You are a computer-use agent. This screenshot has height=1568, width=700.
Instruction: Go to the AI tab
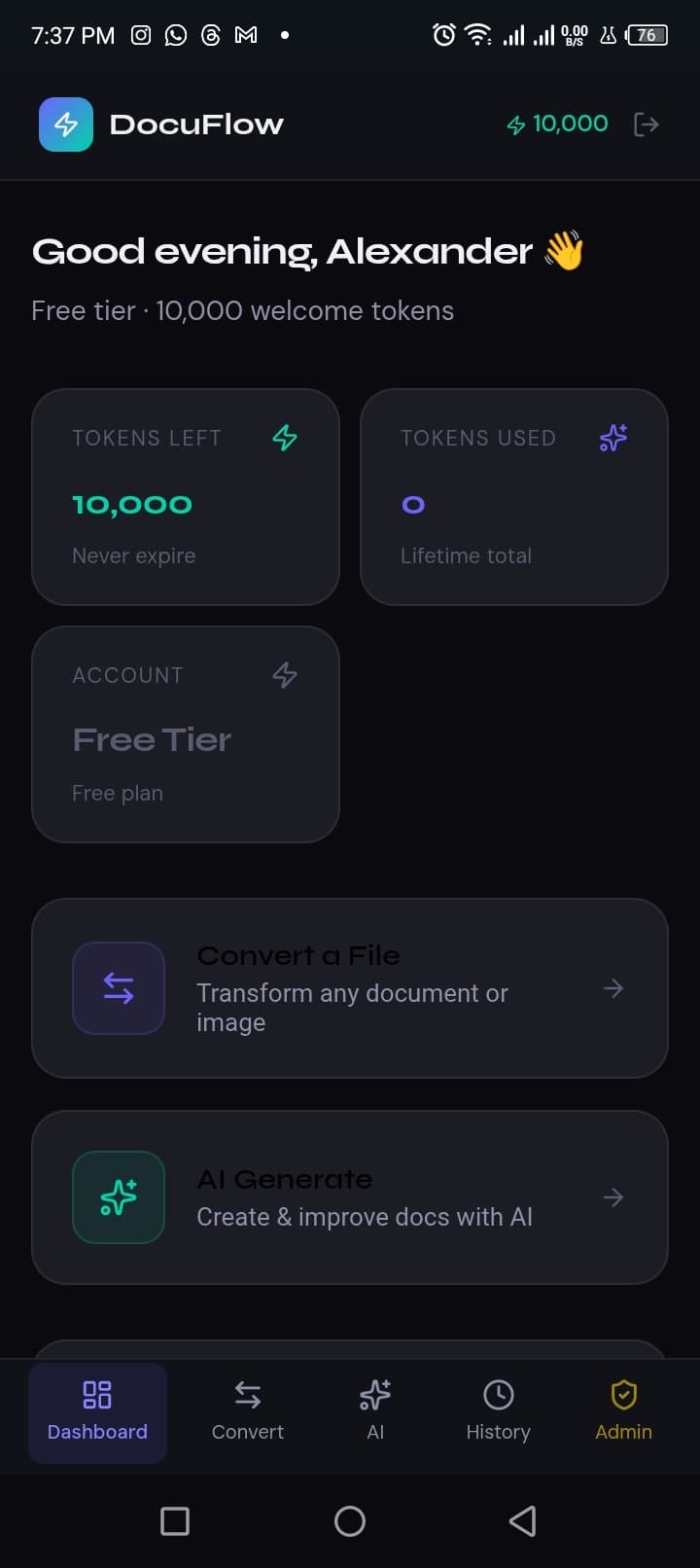(x=375, y=1412)
